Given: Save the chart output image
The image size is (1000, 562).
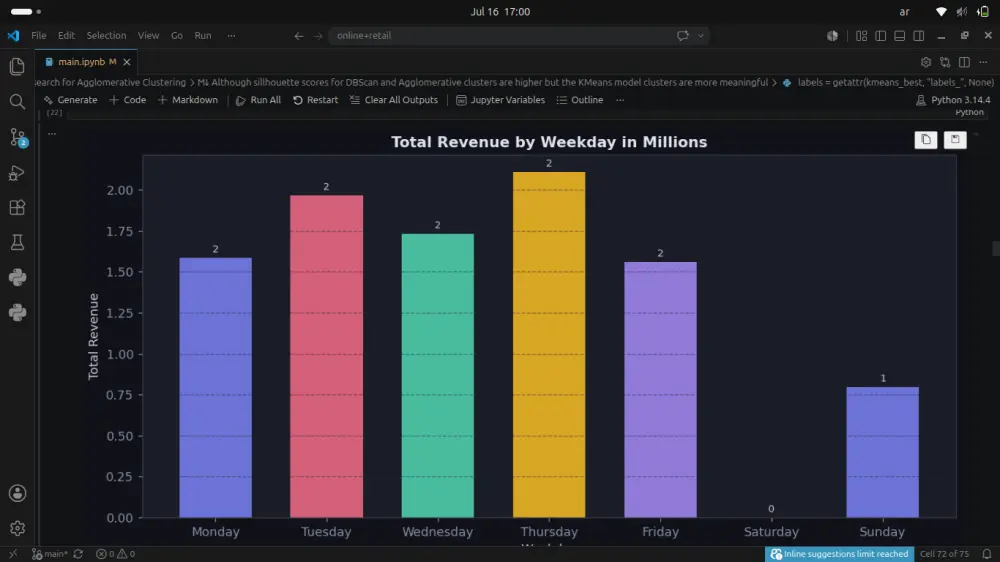Looking at the screenshot, I should [x=955, y=140].
